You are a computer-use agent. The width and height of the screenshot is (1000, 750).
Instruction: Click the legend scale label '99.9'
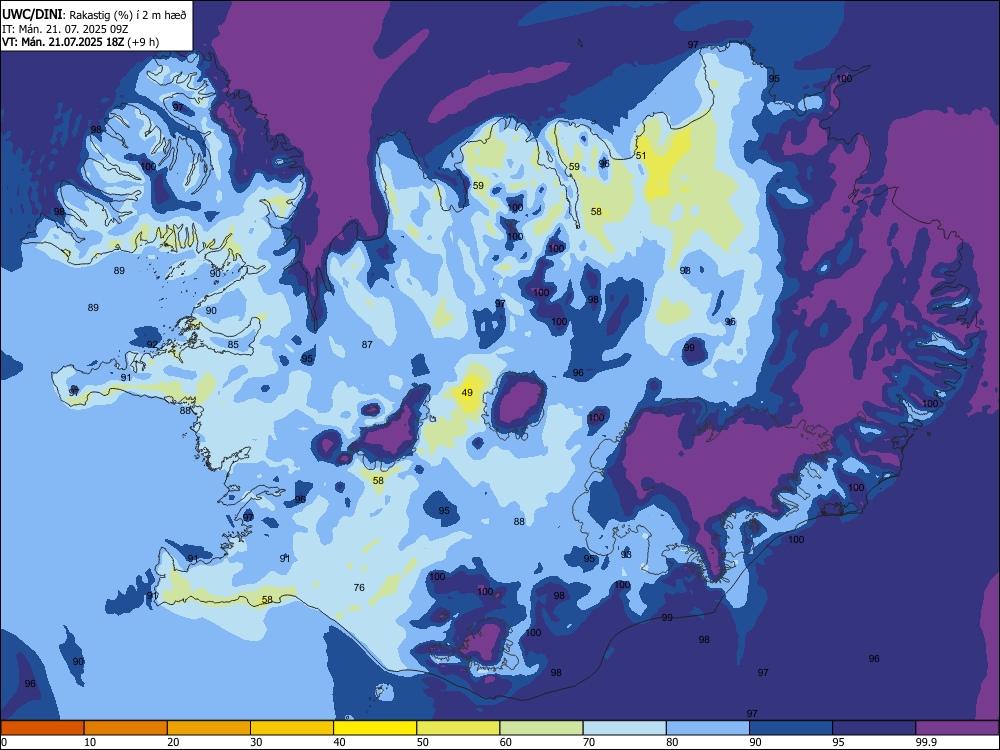(x=925, y=742)
